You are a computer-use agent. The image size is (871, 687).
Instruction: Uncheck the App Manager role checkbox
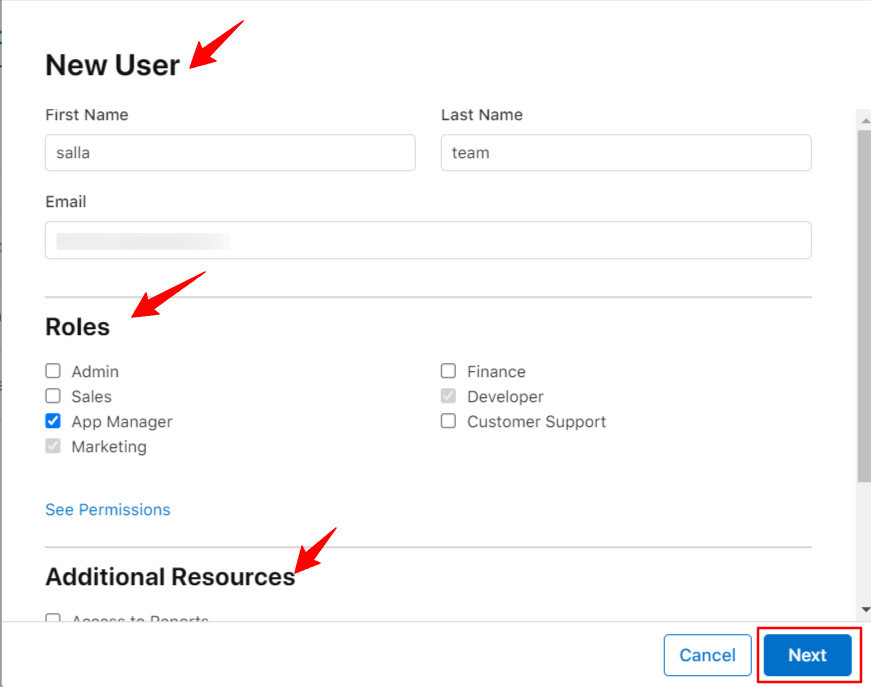point(53,421)
